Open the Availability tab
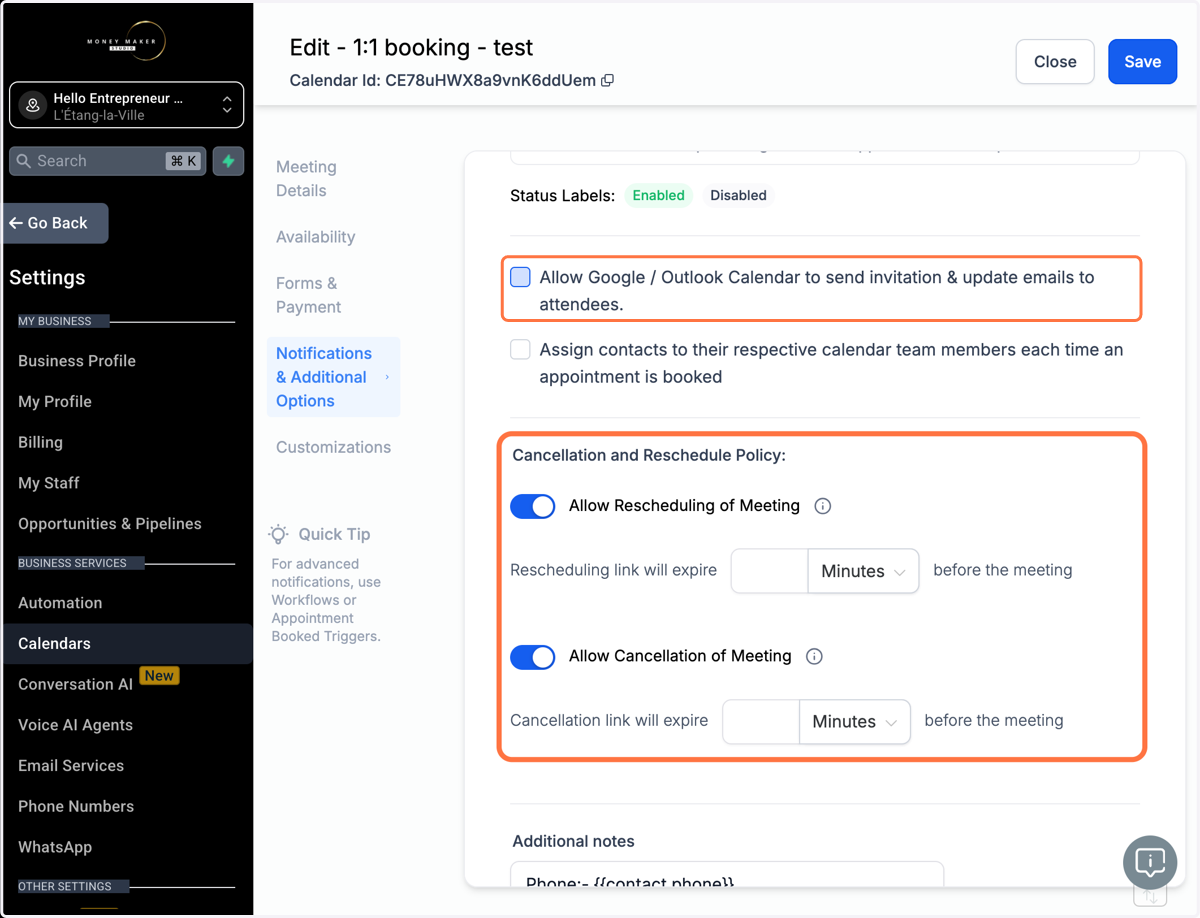 (x=316, y=237)
